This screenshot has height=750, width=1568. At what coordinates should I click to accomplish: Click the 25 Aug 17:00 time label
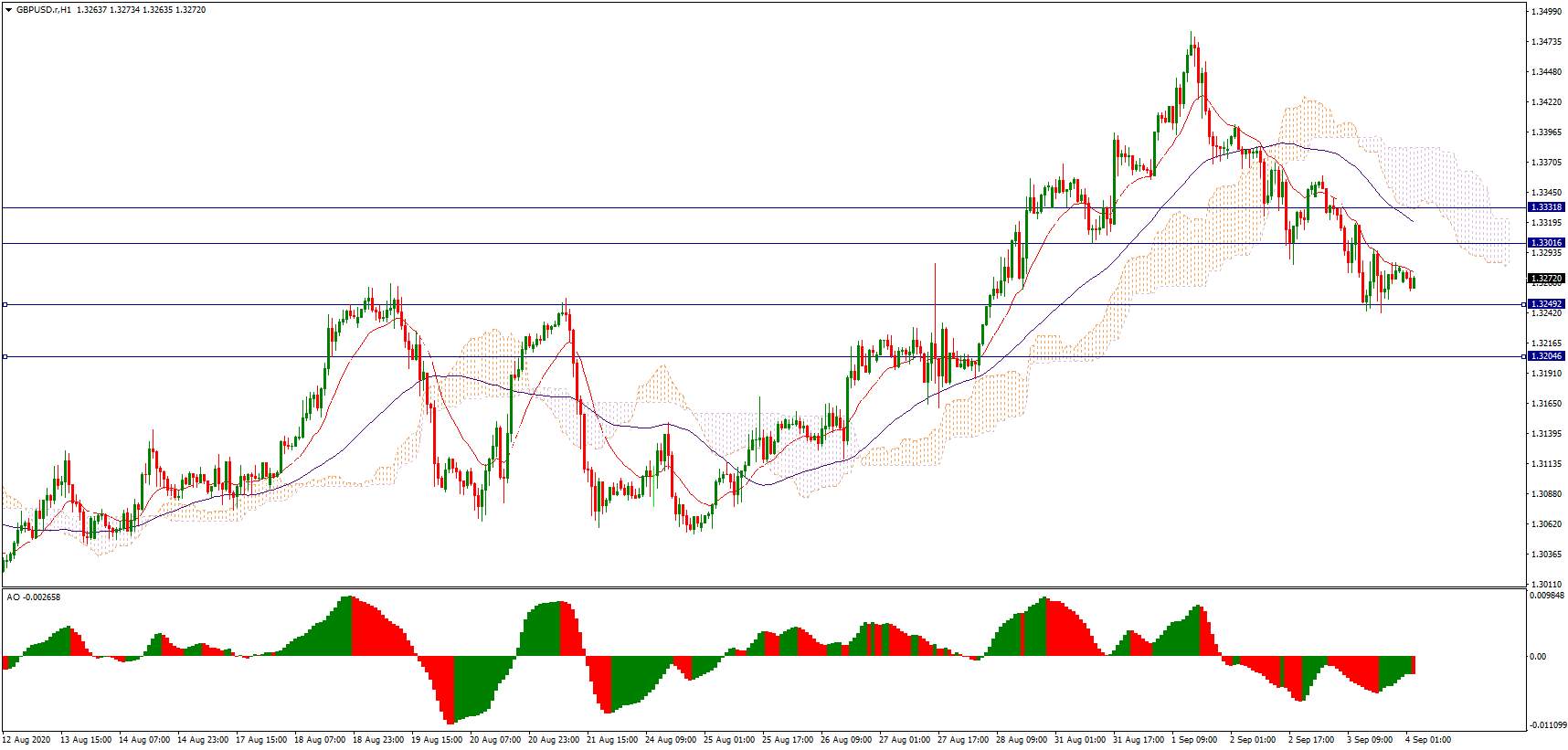tap(787, 739)
